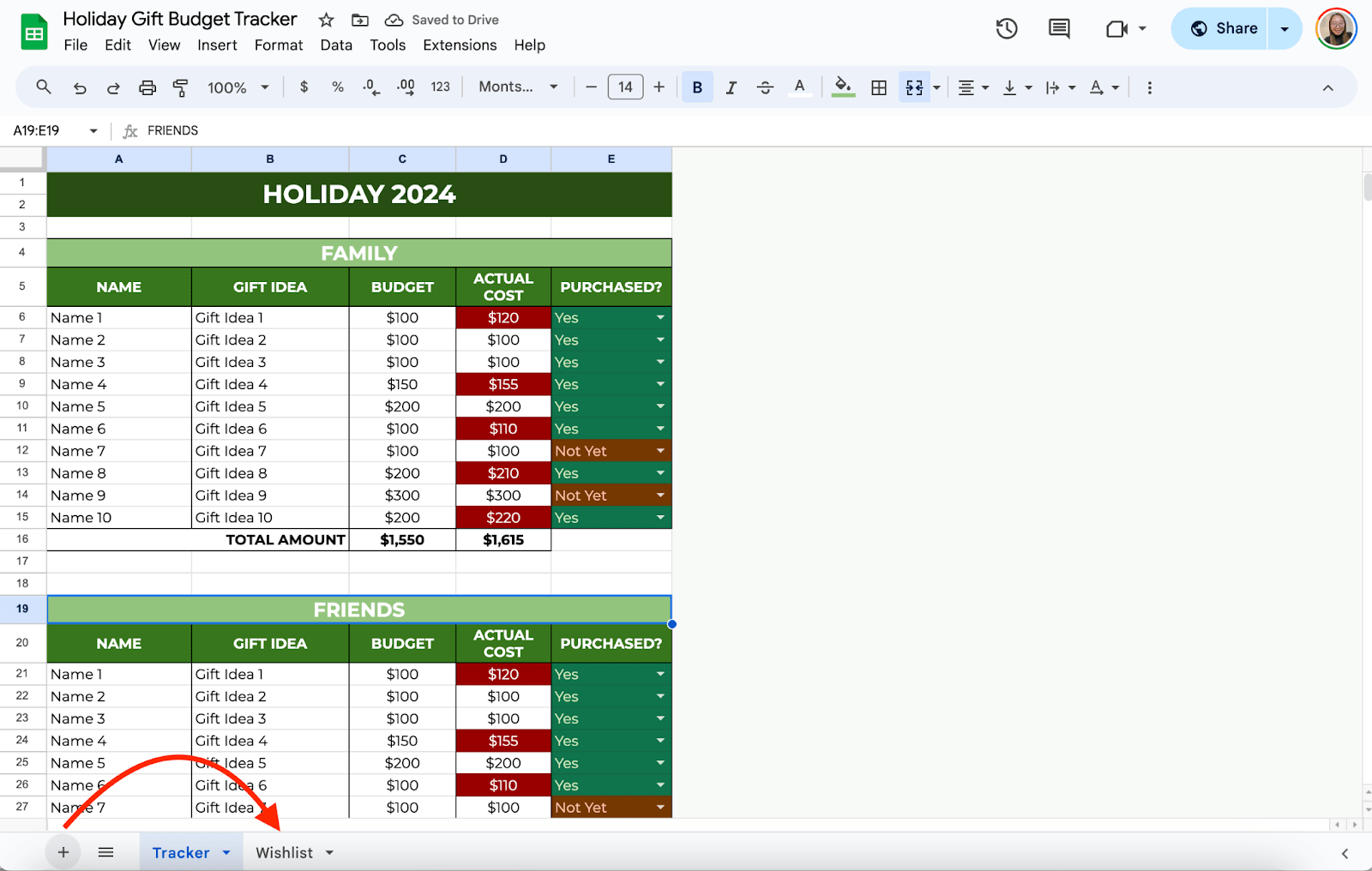Open the comments panel icon

coord(1059,29)
